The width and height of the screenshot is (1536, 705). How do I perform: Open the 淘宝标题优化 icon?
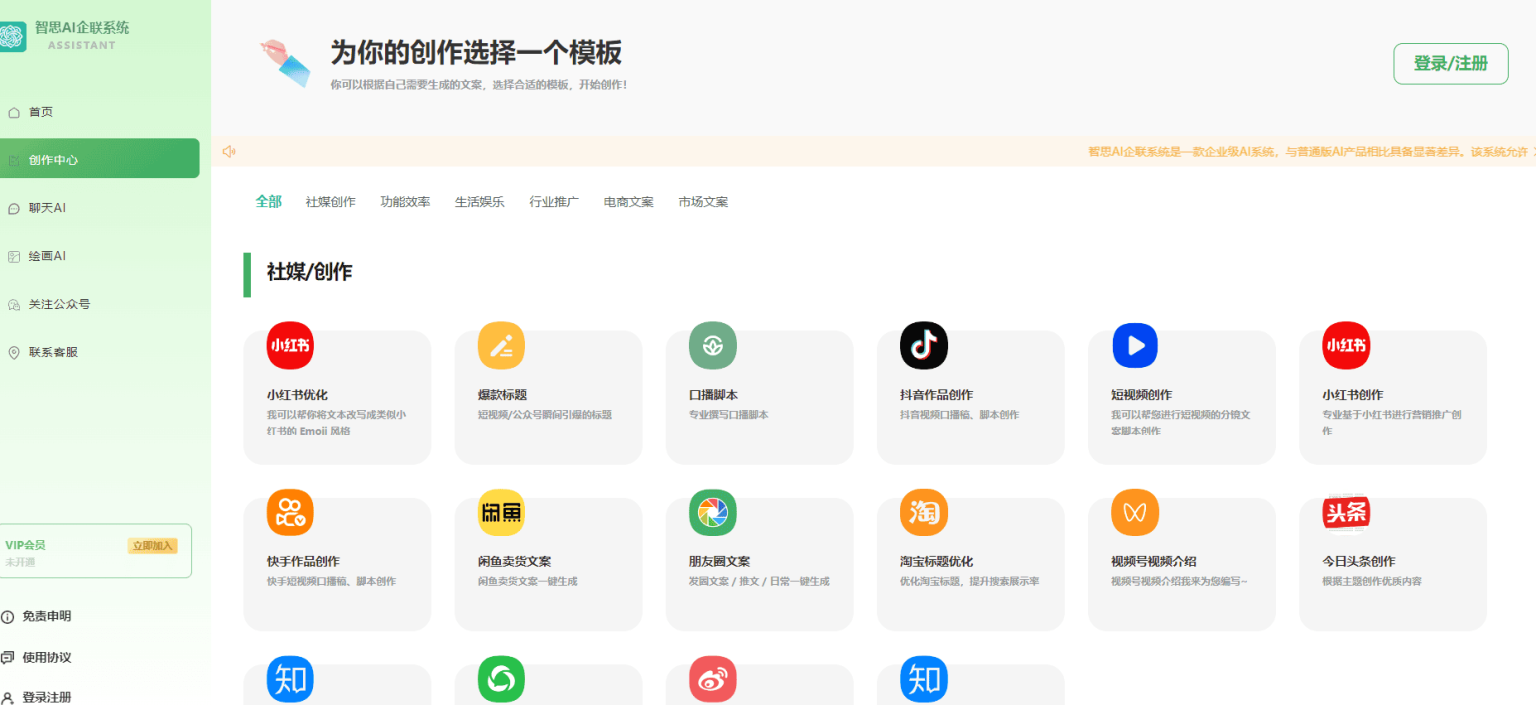(x=923, y=513)
